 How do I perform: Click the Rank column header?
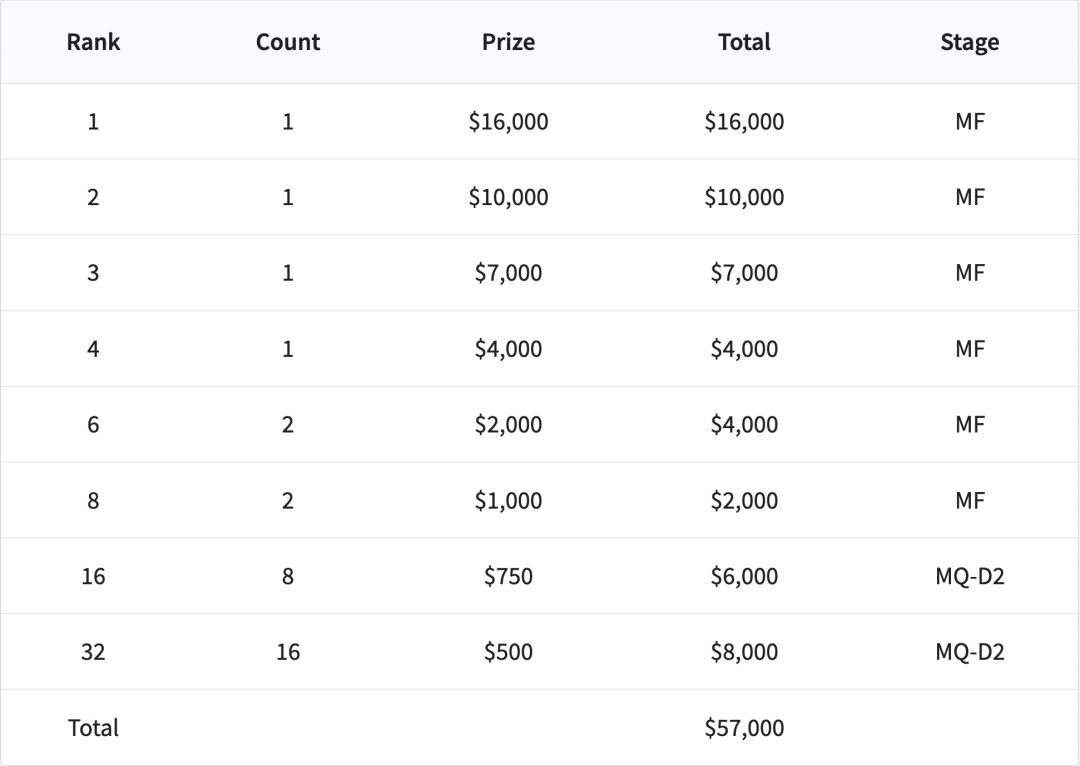(93, 42)
